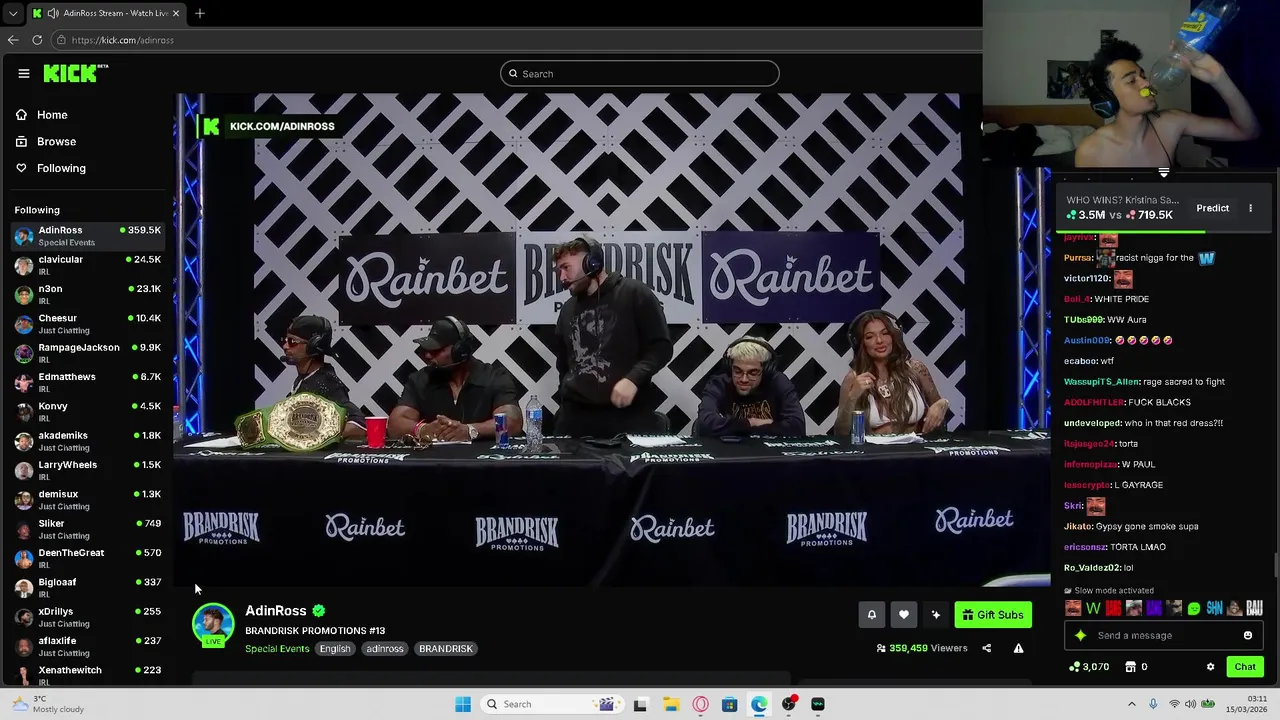Image resolution: width=1280 pixels, height=720 pixels.
Task: Click the BRANDRISK tag
Action: (x=446, y=649)
